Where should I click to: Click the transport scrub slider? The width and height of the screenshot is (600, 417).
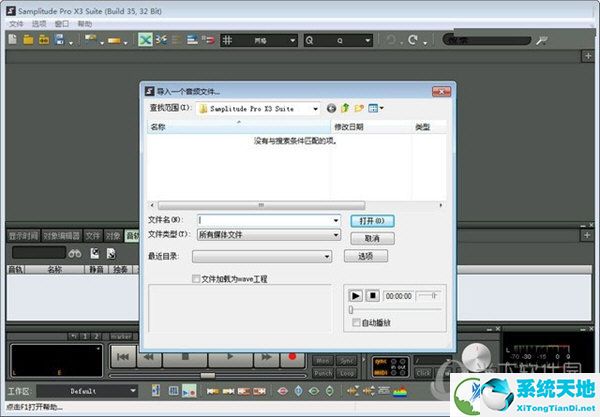coord(208,376)
